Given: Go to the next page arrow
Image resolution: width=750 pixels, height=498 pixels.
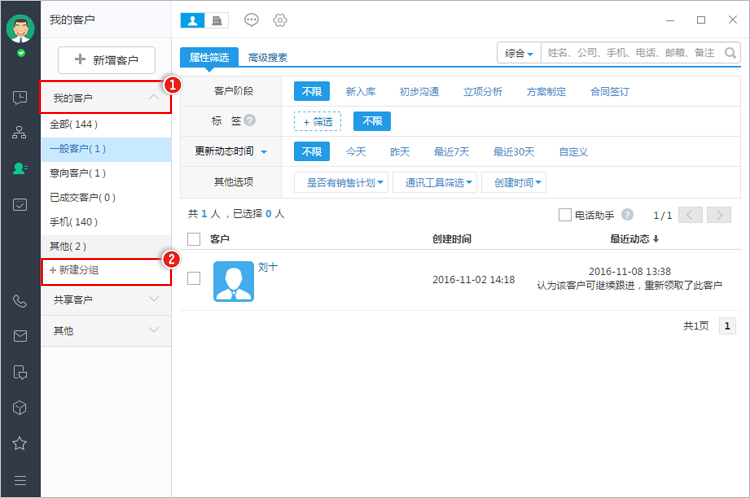Looking at the screenshot, I should (719, 215).
